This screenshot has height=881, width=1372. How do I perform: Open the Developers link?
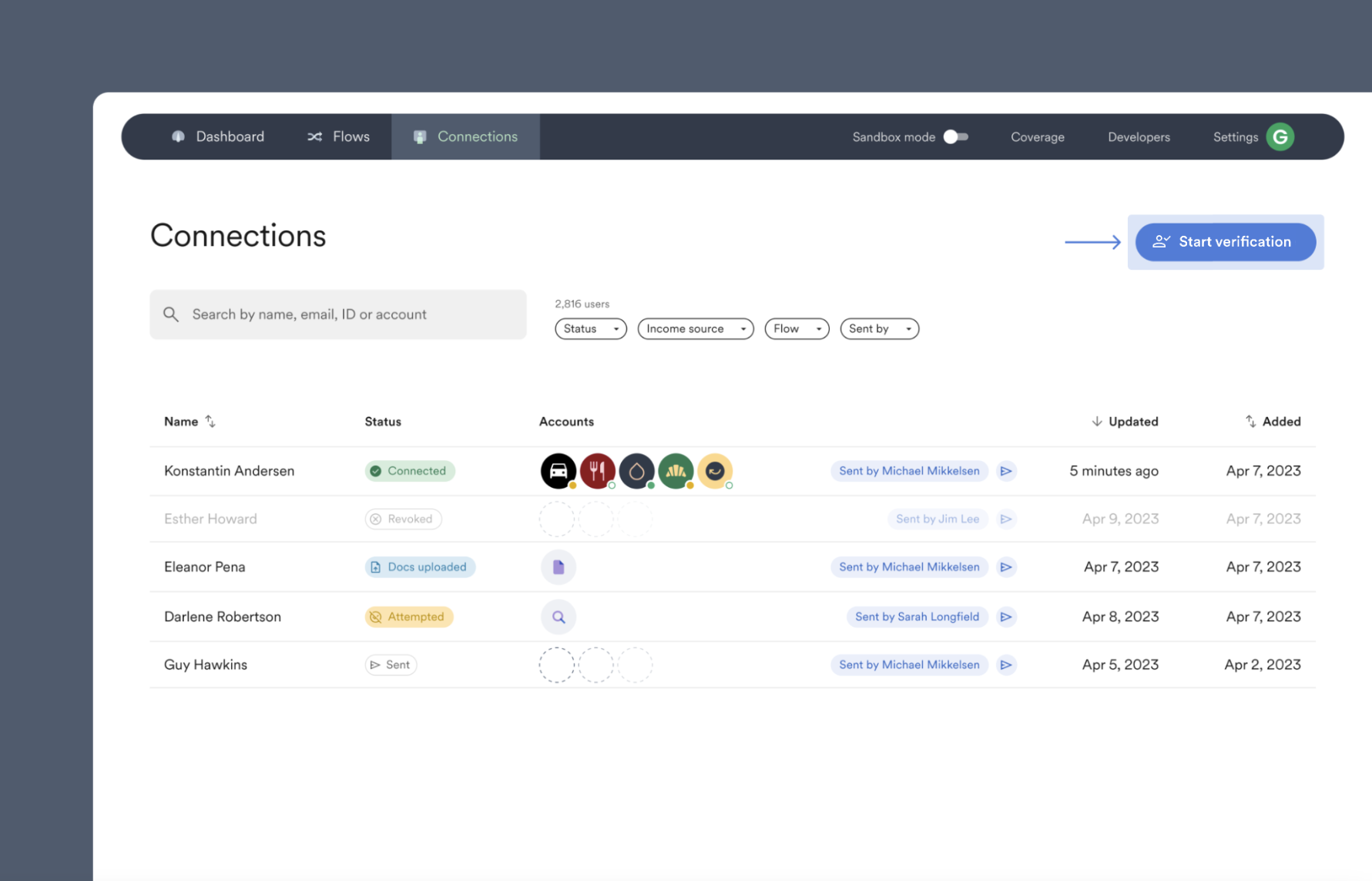point(1138,137)
